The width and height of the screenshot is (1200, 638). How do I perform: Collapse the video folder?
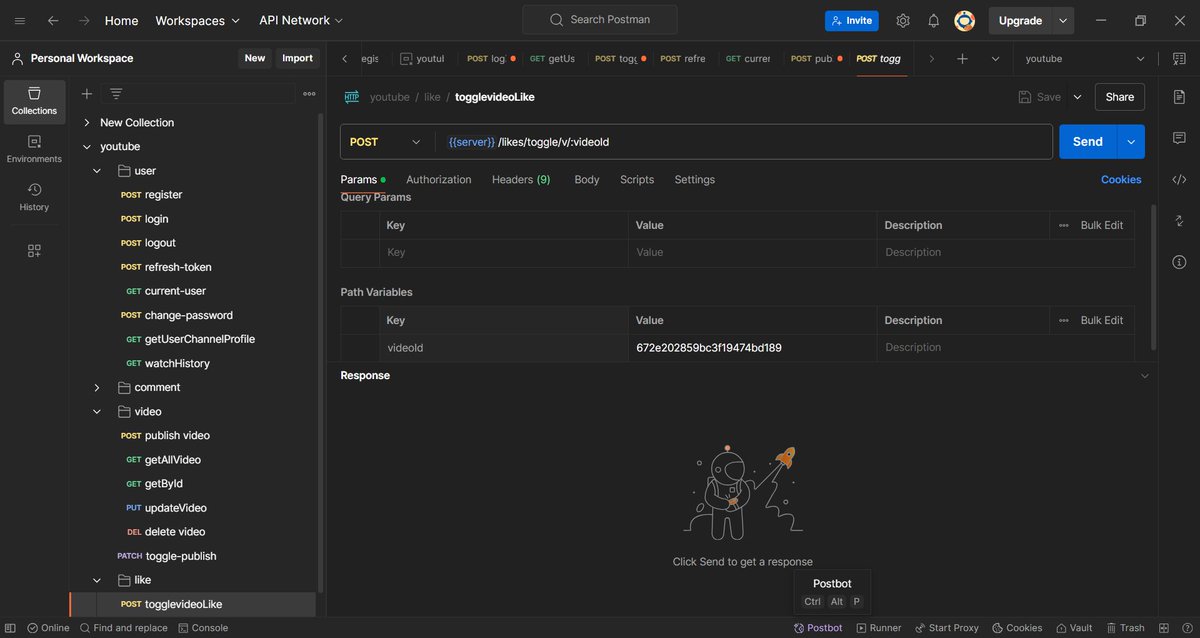tap(97, 411)
